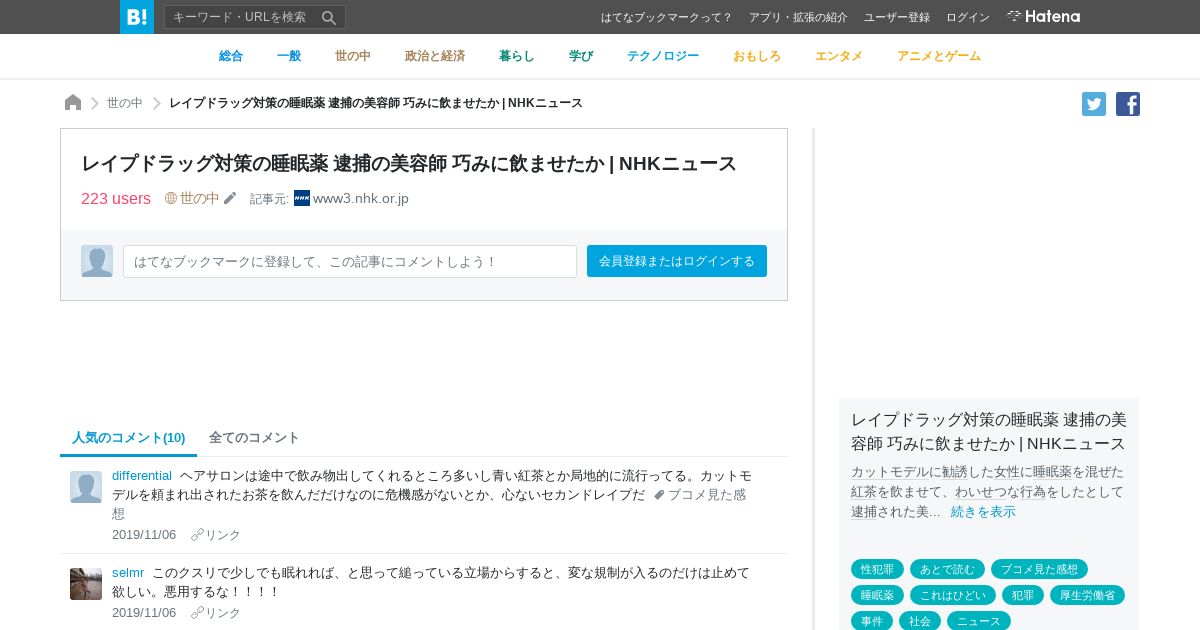Click the 厚生労働省 tag
This screenshot has height=630, width=1200.
tap(1087, 595)
